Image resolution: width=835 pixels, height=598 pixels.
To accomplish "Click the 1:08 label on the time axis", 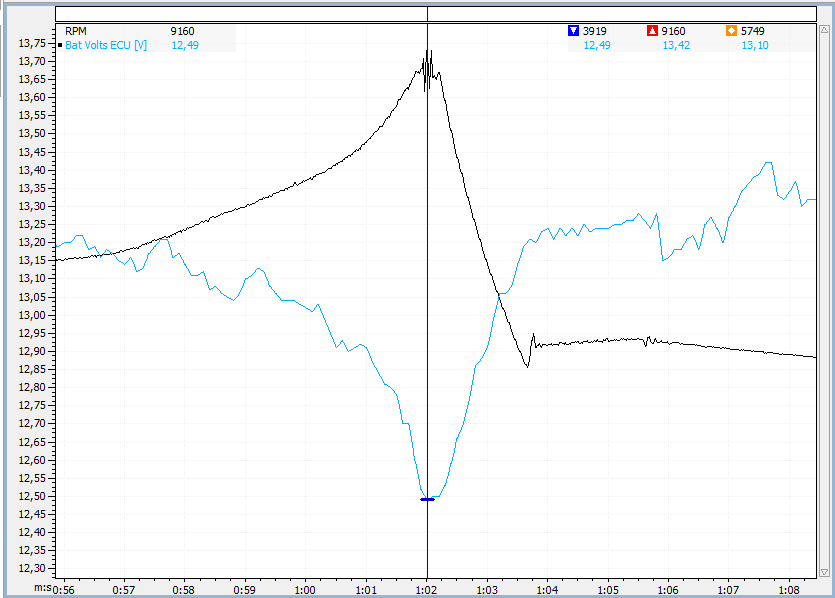I will pos(788,590).
